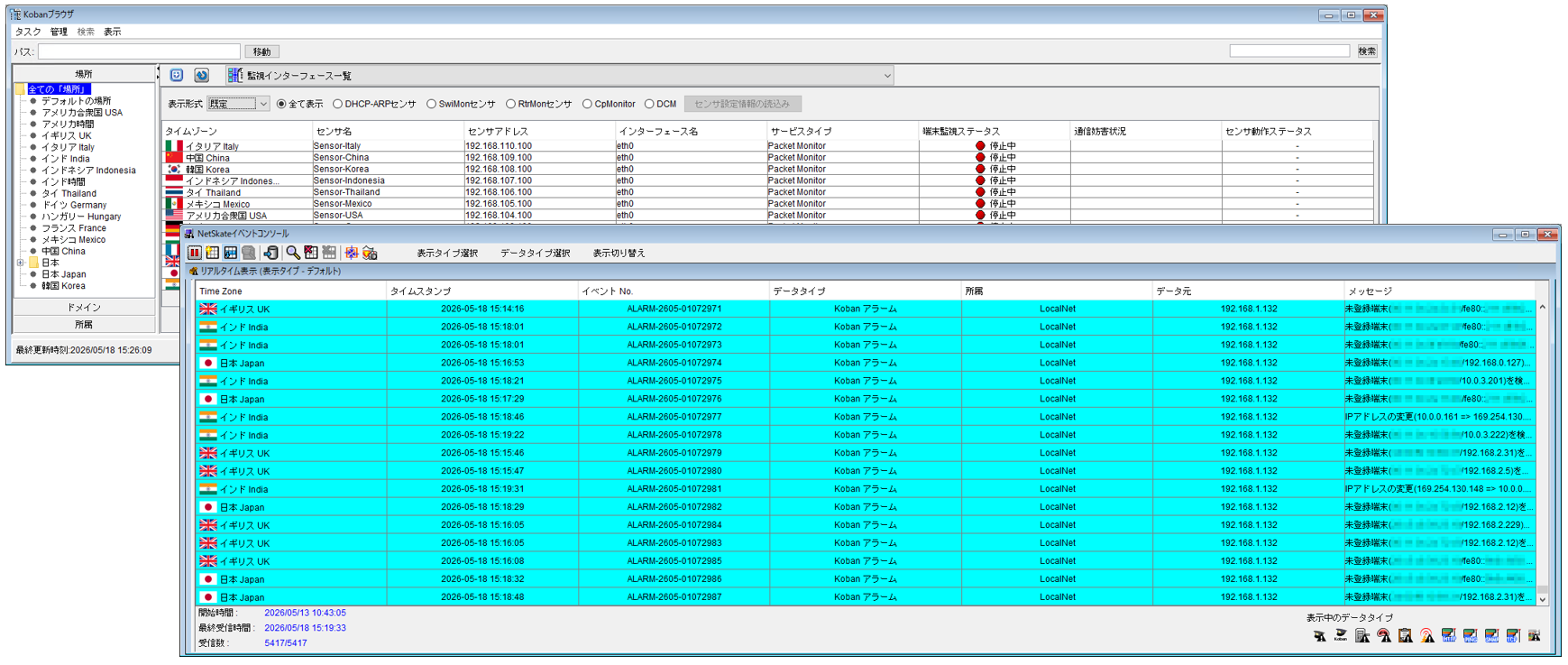
Task: Click the red wireless signal warning icon
Action: pos(1426,636)
